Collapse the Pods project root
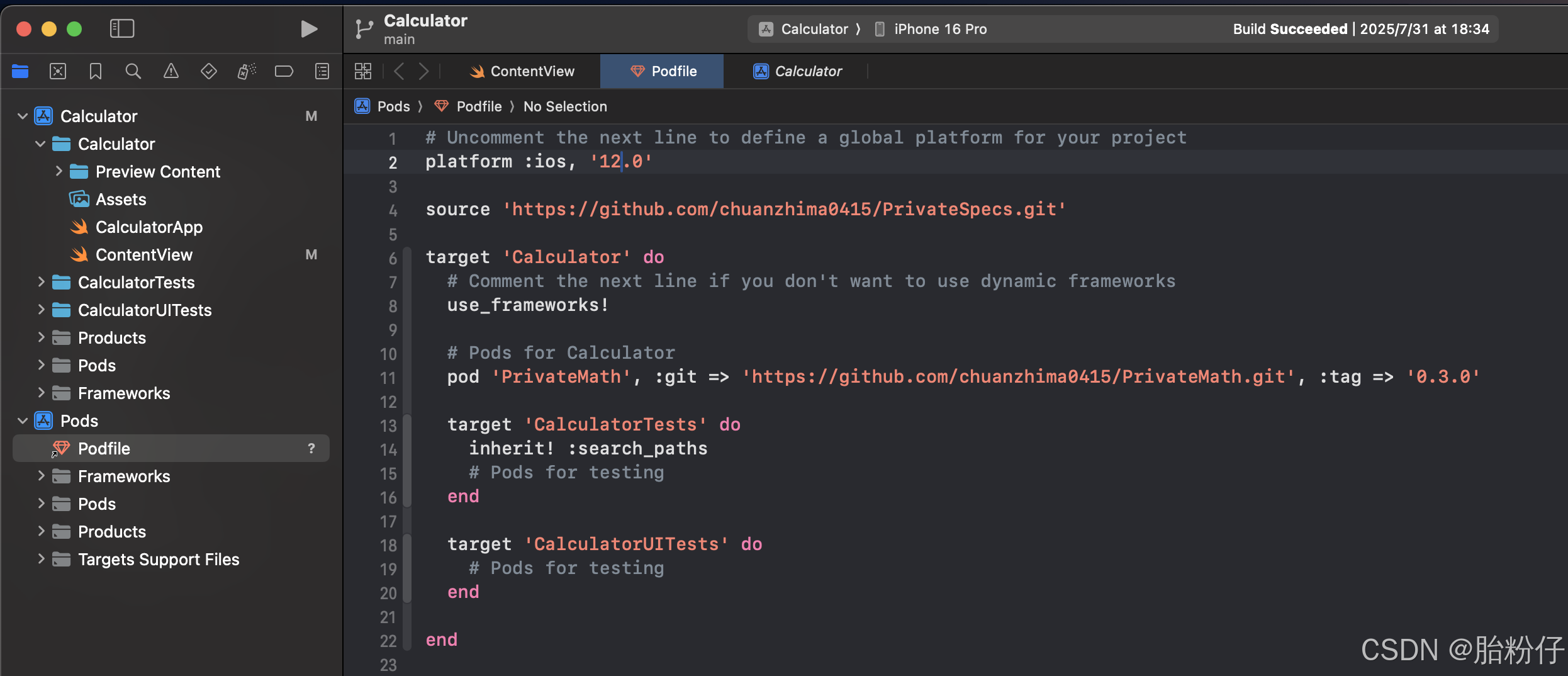Viewport: 1568px width, 676px height. 23,420
